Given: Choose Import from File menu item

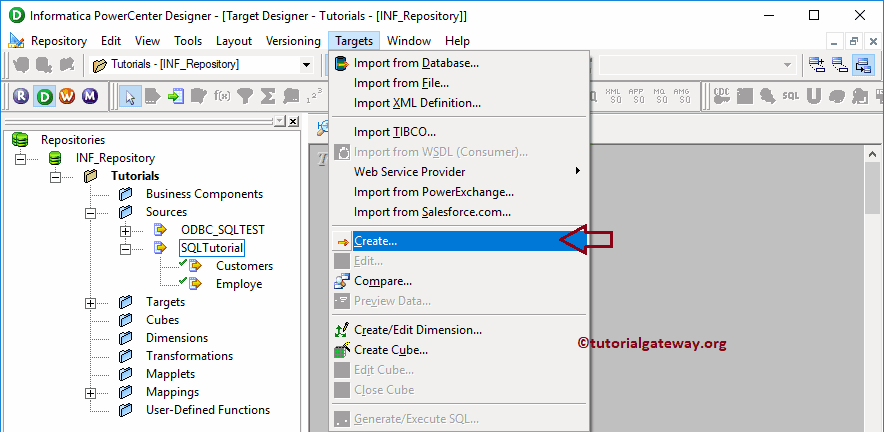Looking at the screenshot, I should pyautogui.click(x=460, y=83).
